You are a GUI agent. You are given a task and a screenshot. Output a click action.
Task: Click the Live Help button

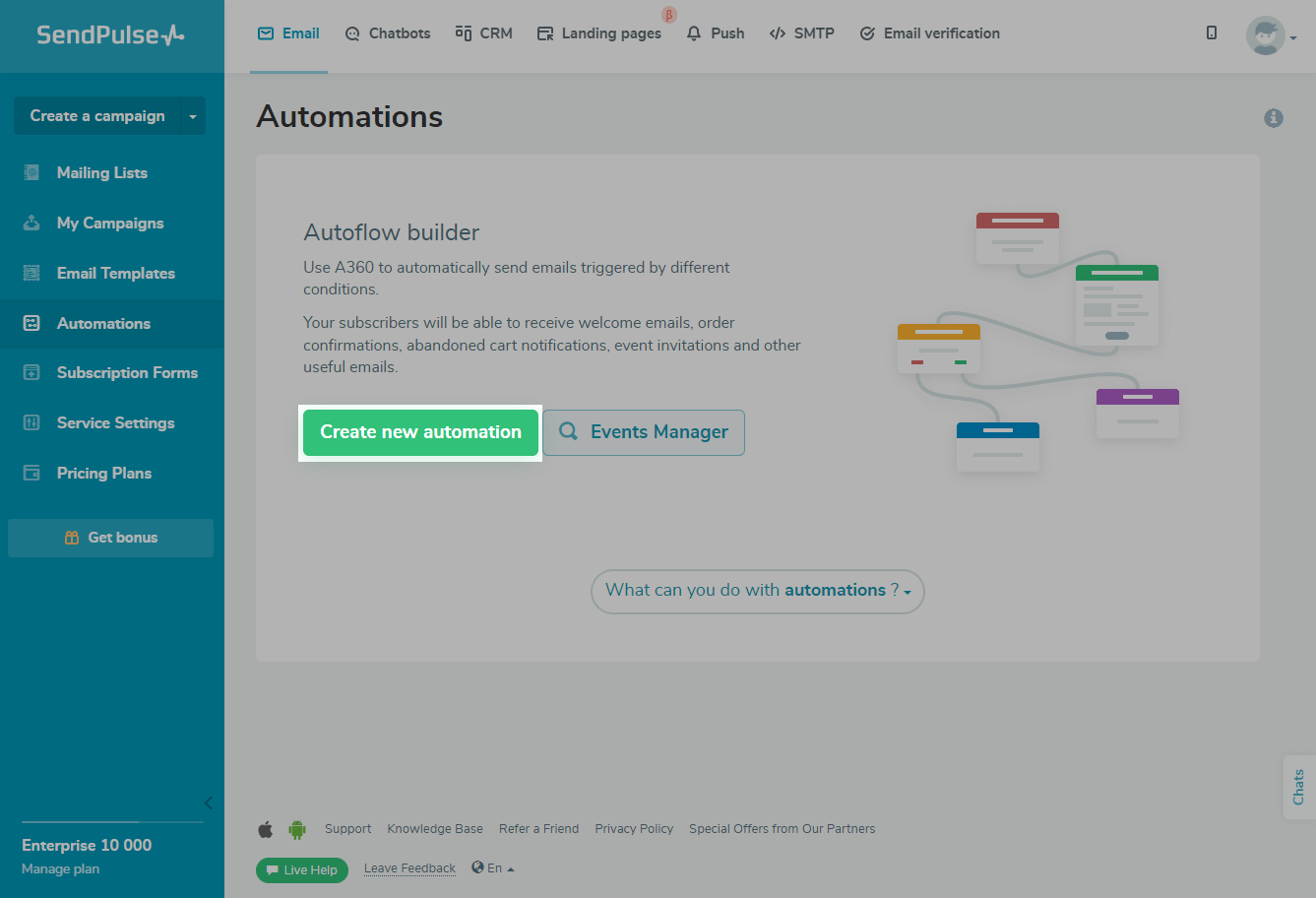(302, 870)
